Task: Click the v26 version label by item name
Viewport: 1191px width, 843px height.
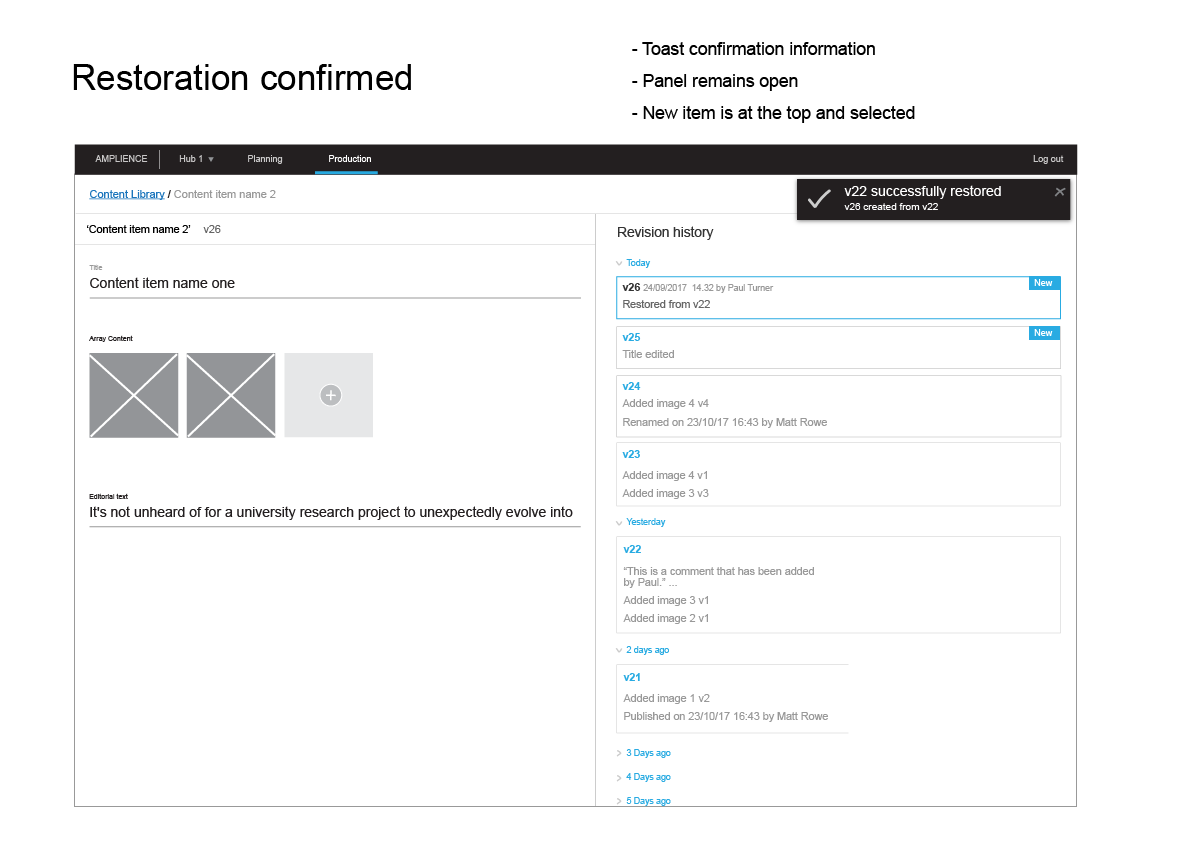Action: pyautogui.click(x=212, y=229)
